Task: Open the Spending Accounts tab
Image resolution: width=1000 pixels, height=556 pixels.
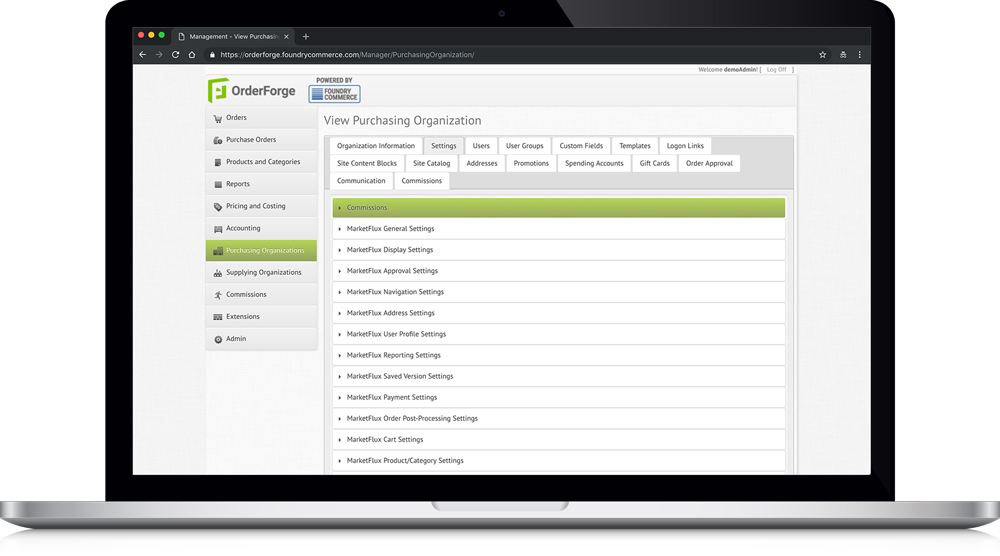Action: (x=594, y=163)
